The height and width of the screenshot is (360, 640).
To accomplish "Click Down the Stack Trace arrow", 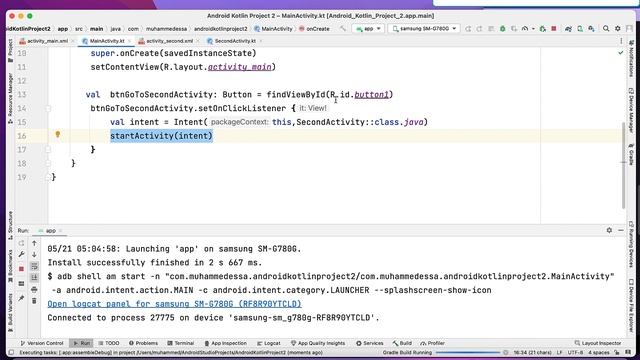I will 34,254.
